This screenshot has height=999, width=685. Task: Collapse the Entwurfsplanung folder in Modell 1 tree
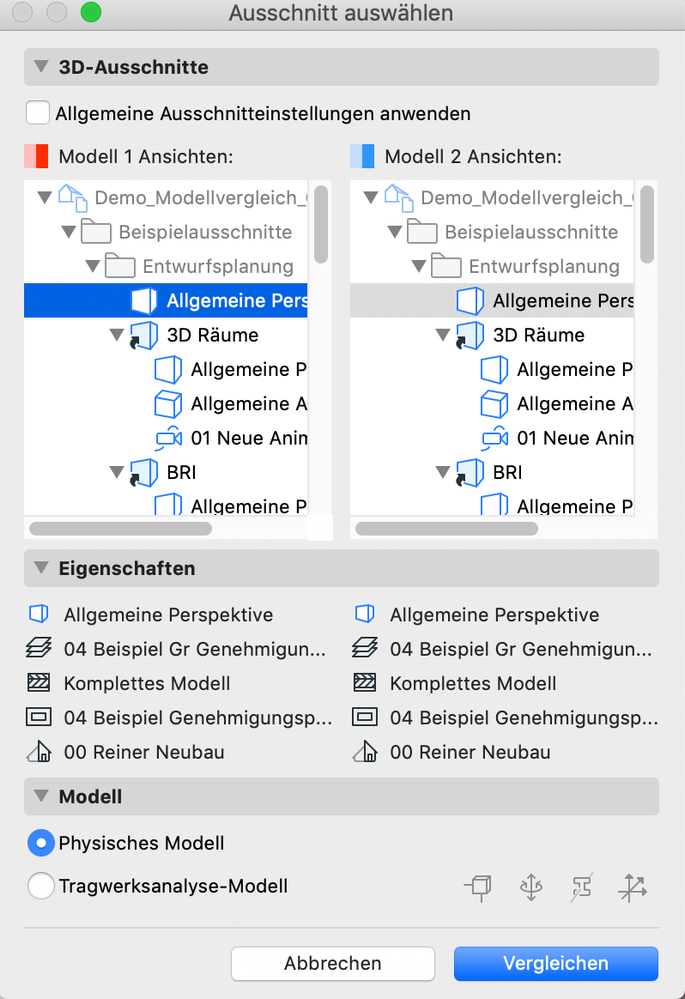93,267
